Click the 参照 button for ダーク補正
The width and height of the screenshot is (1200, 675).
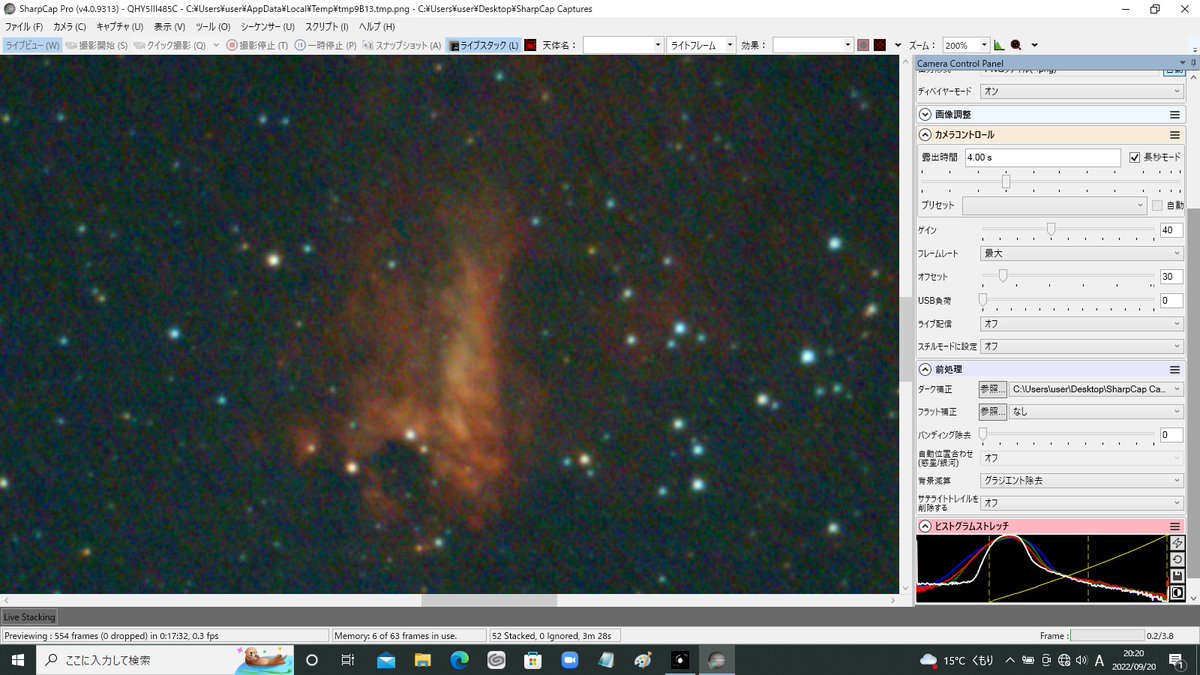pos(992,388)
